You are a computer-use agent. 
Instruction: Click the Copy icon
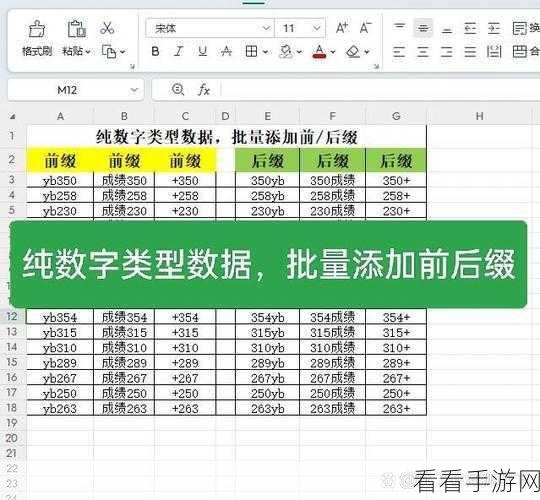[109, 52]
